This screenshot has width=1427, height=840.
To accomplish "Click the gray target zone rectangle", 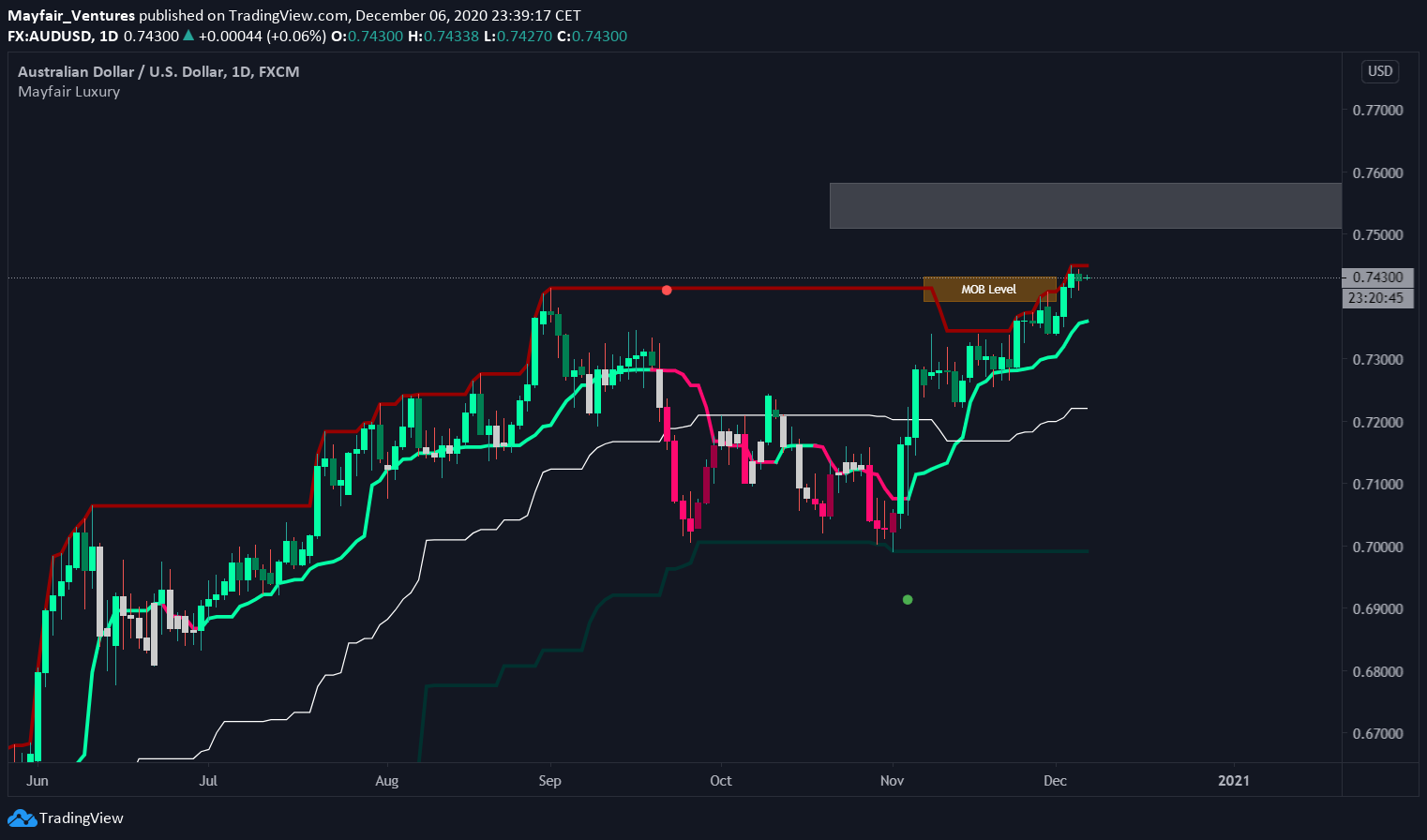I will pos(1086,205).
